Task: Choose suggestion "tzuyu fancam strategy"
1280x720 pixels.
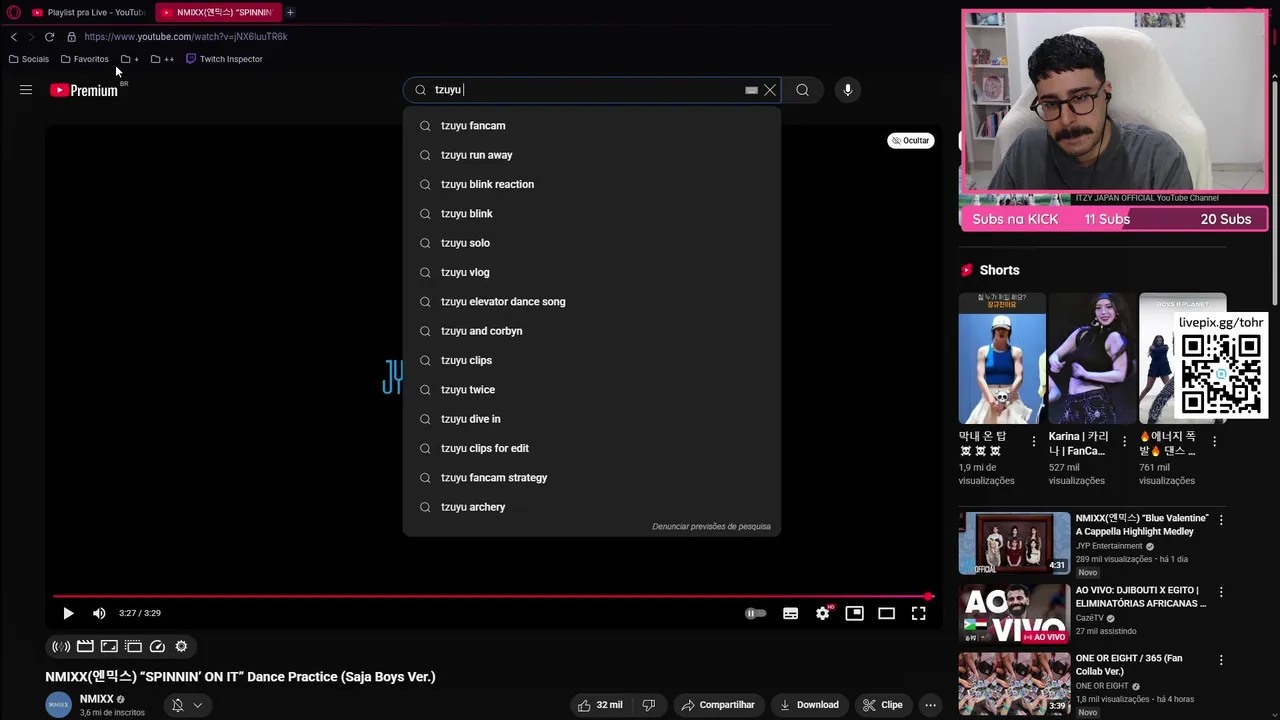Action: (x=592, y=478)
